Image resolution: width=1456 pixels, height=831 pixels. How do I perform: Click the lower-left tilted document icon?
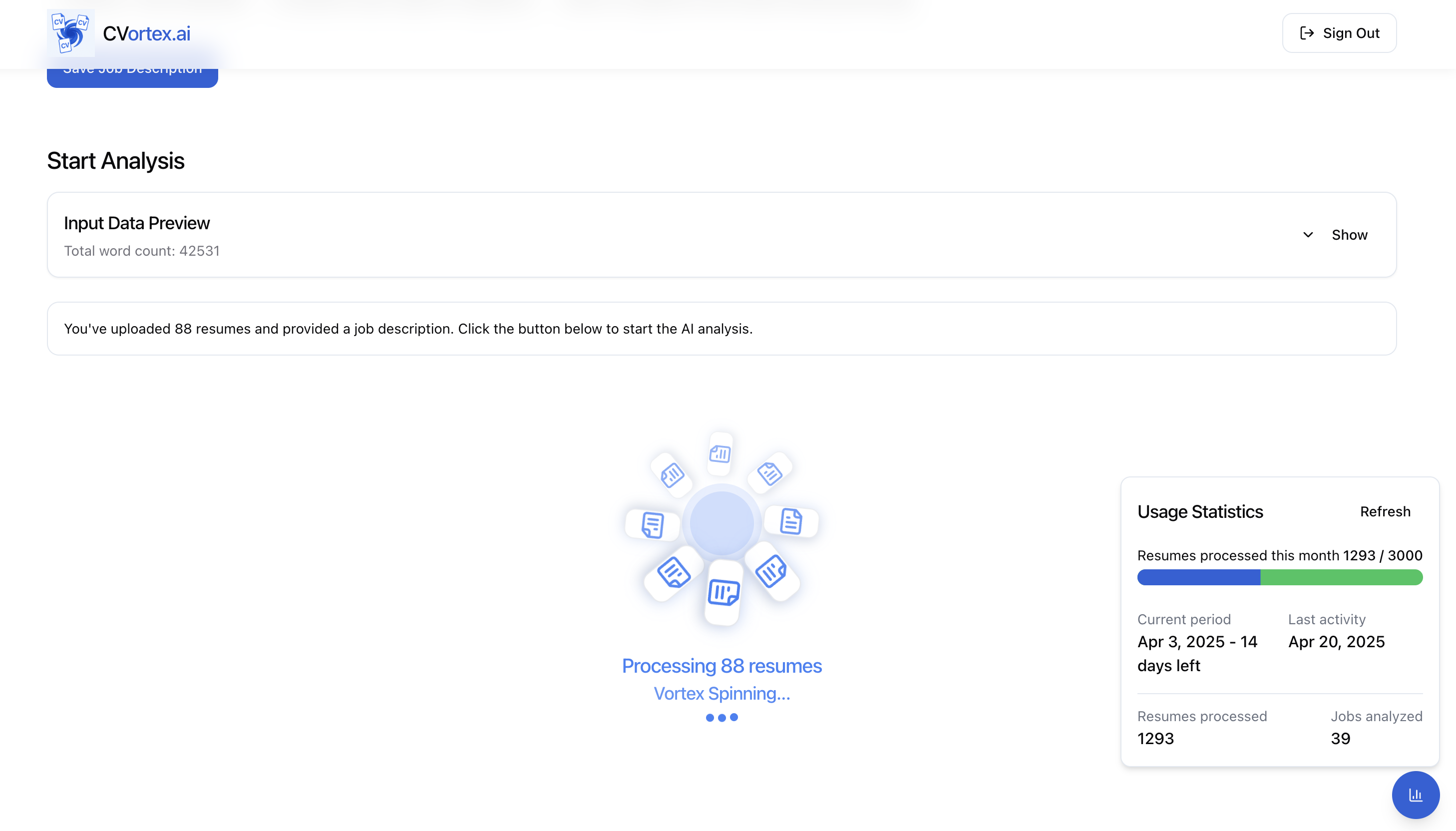[x=673, y=572]
